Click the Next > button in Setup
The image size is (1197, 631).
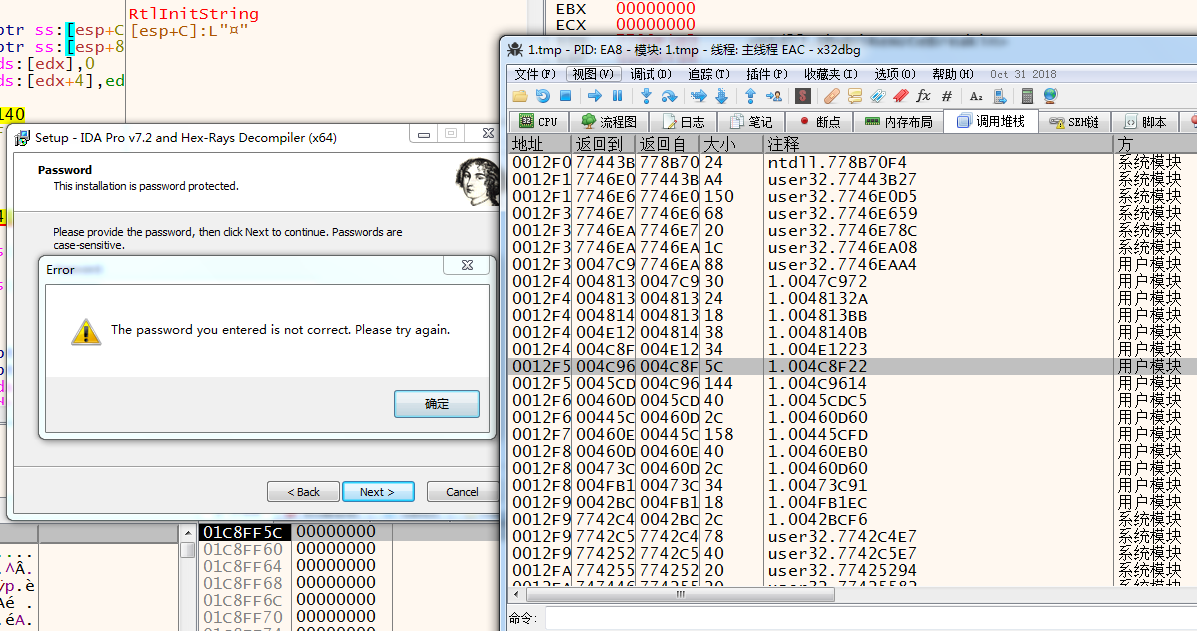378,491
